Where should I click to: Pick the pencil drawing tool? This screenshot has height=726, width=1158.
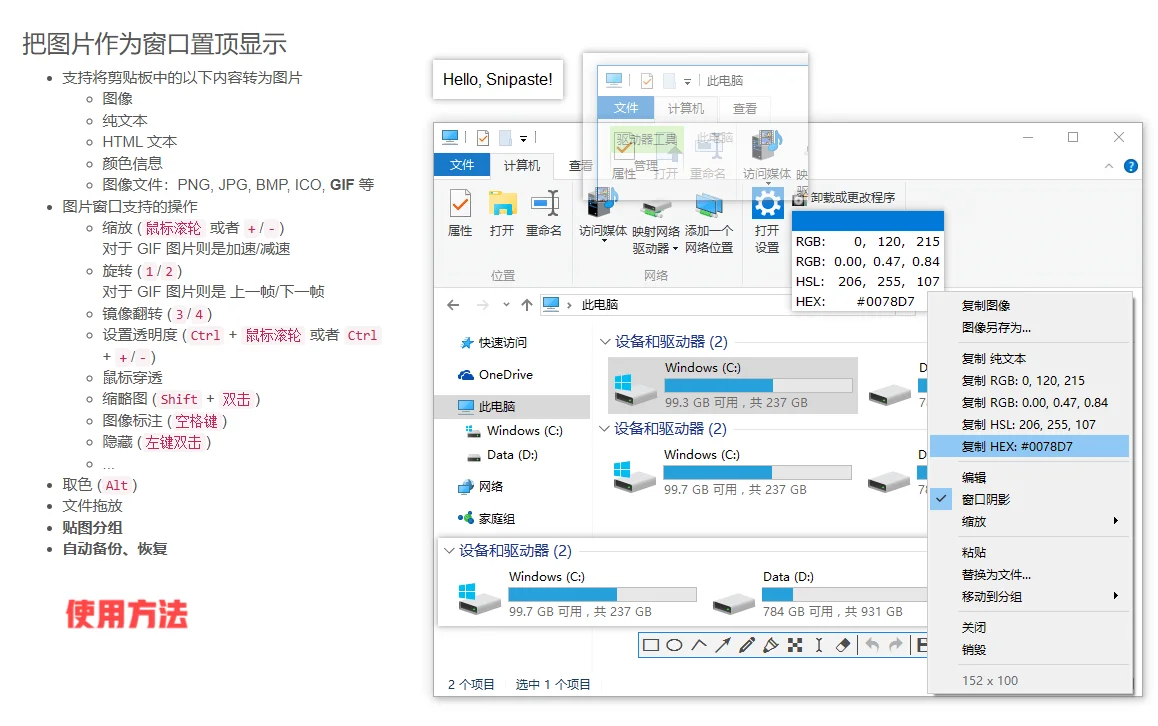[746, 645]
